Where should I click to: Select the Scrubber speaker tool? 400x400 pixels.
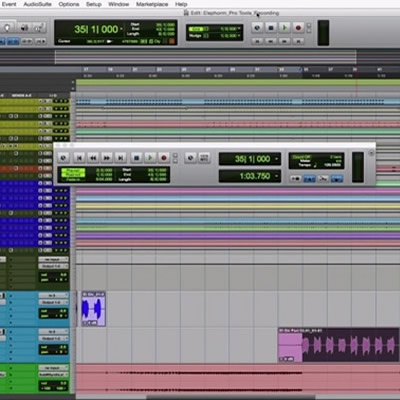(x=24, y=28)
